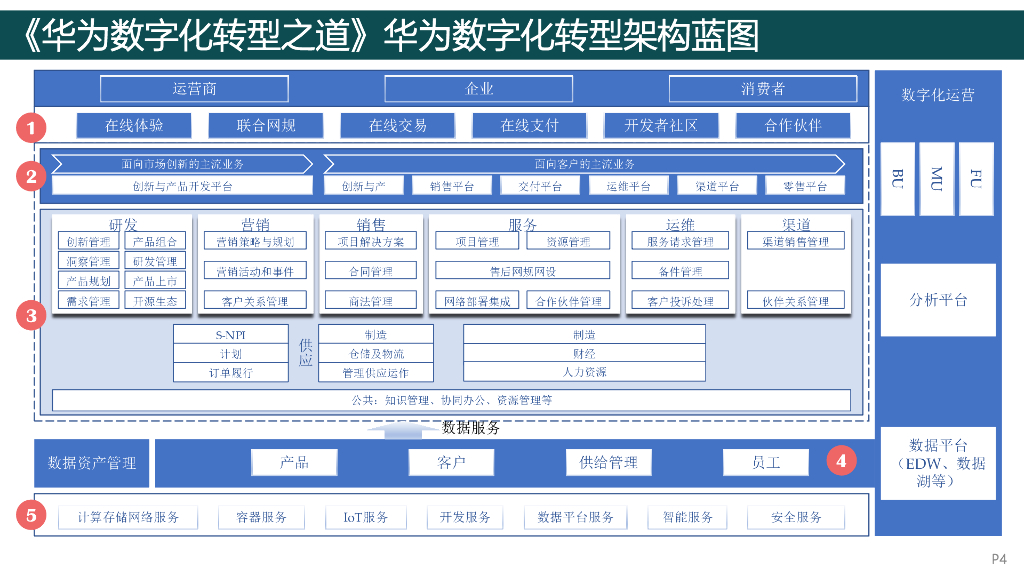Select the 洞察管理 cell
1024x576 pixels.
(88, 261)
